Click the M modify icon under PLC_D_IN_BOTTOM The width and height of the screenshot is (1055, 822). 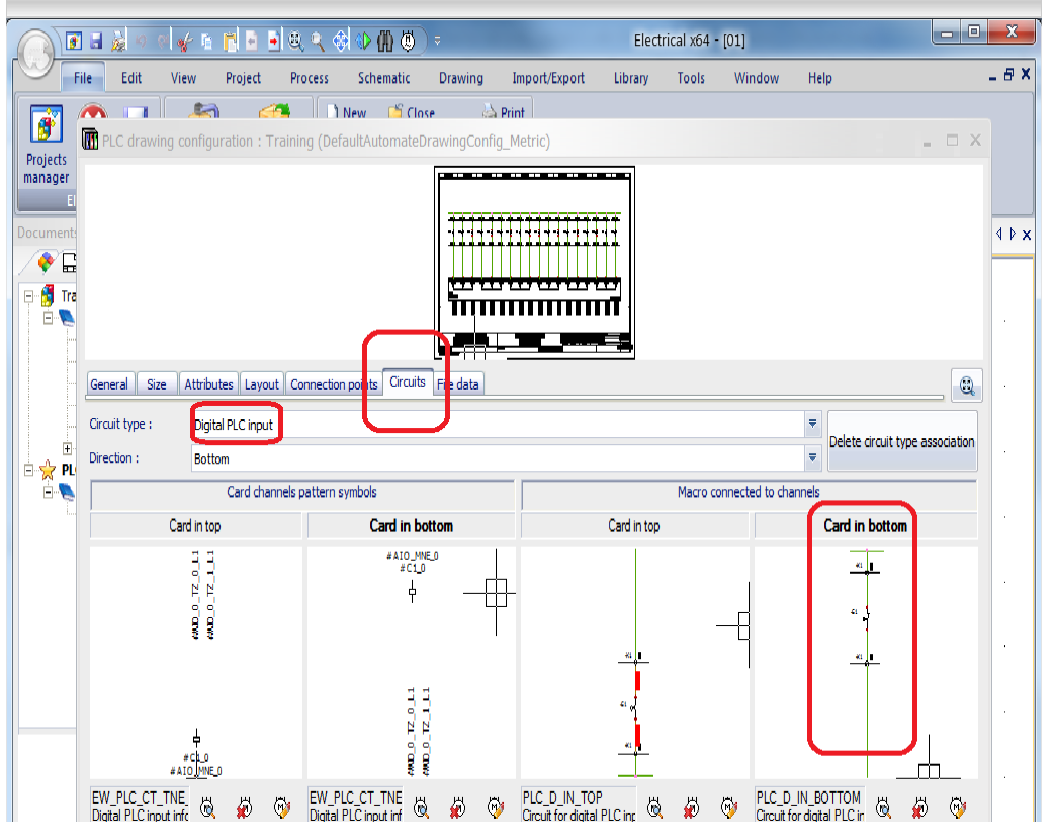coord(958,806)
